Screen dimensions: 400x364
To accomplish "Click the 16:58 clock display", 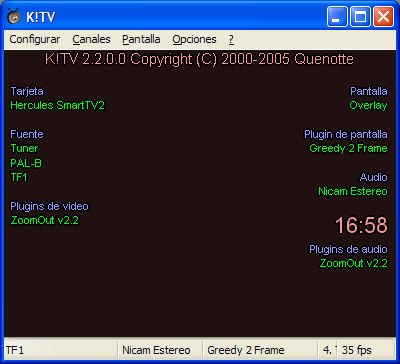I will click(x=361, y=225).
